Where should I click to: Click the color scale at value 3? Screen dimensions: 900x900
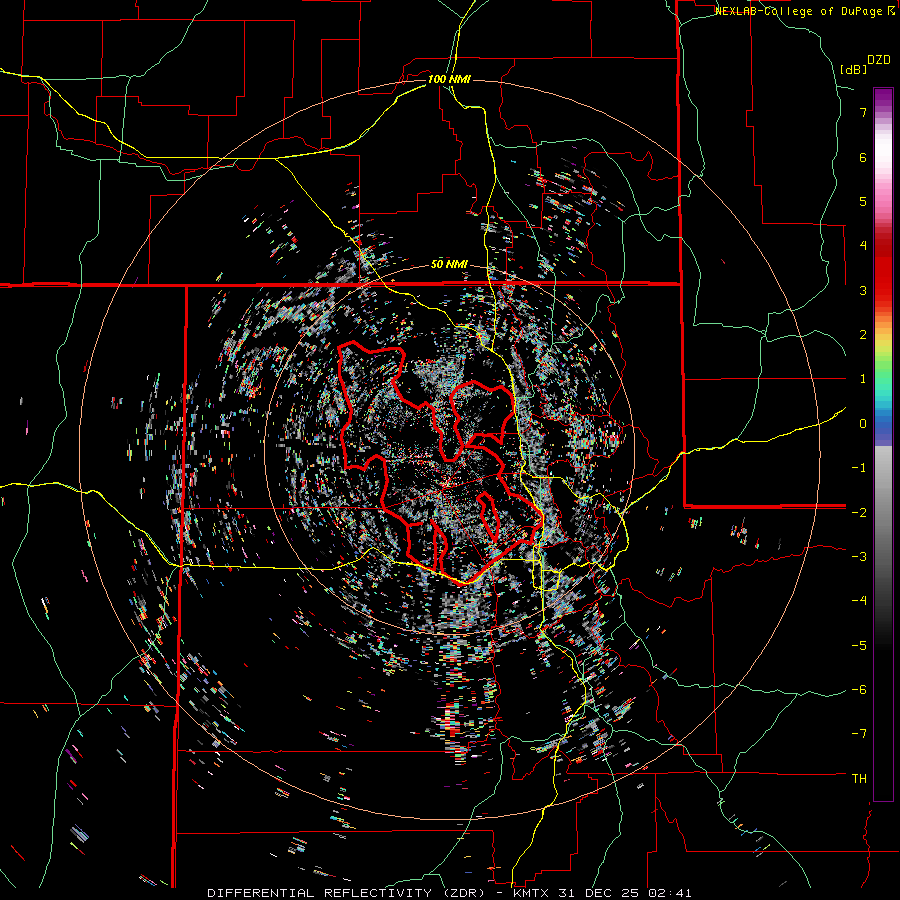(x=883, y=290)
